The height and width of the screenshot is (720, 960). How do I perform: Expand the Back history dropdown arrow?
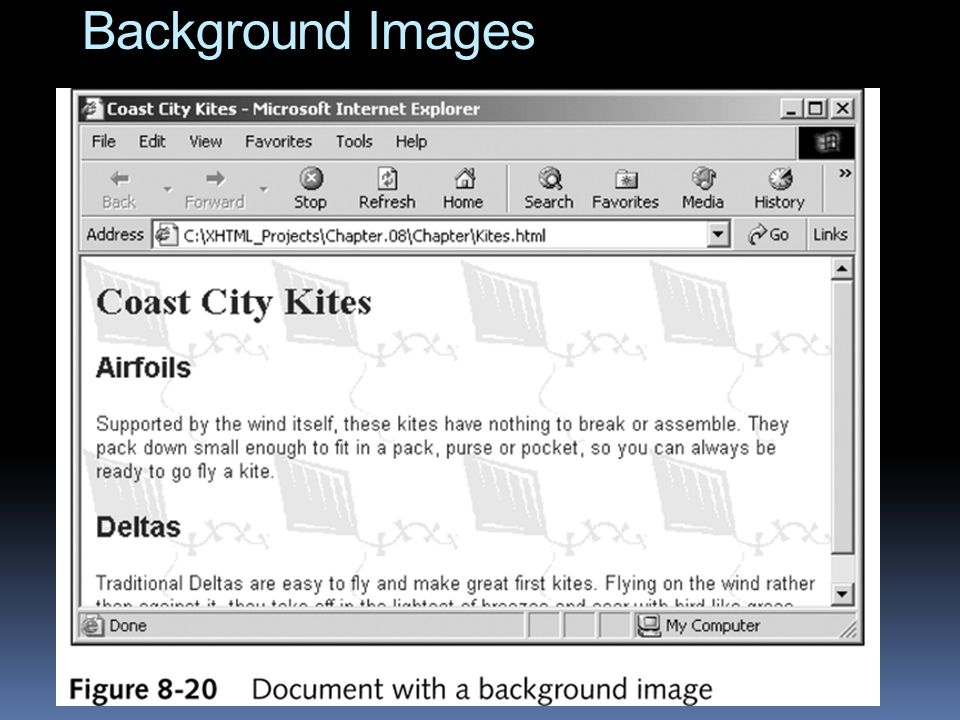click(167, 189)
